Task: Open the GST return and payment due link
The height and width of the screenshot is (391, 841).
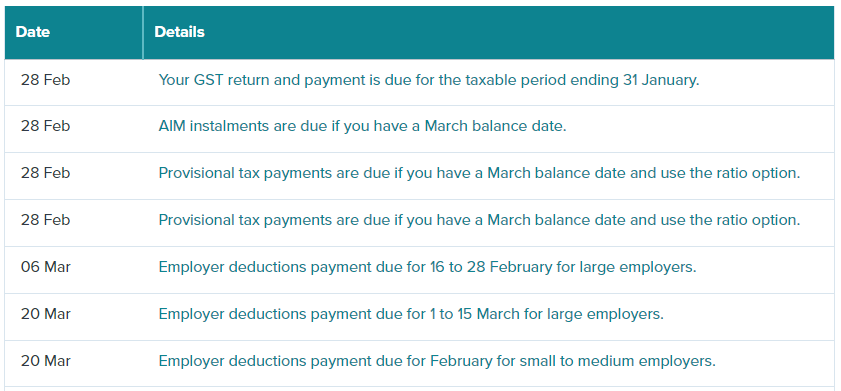Action: 429,80
